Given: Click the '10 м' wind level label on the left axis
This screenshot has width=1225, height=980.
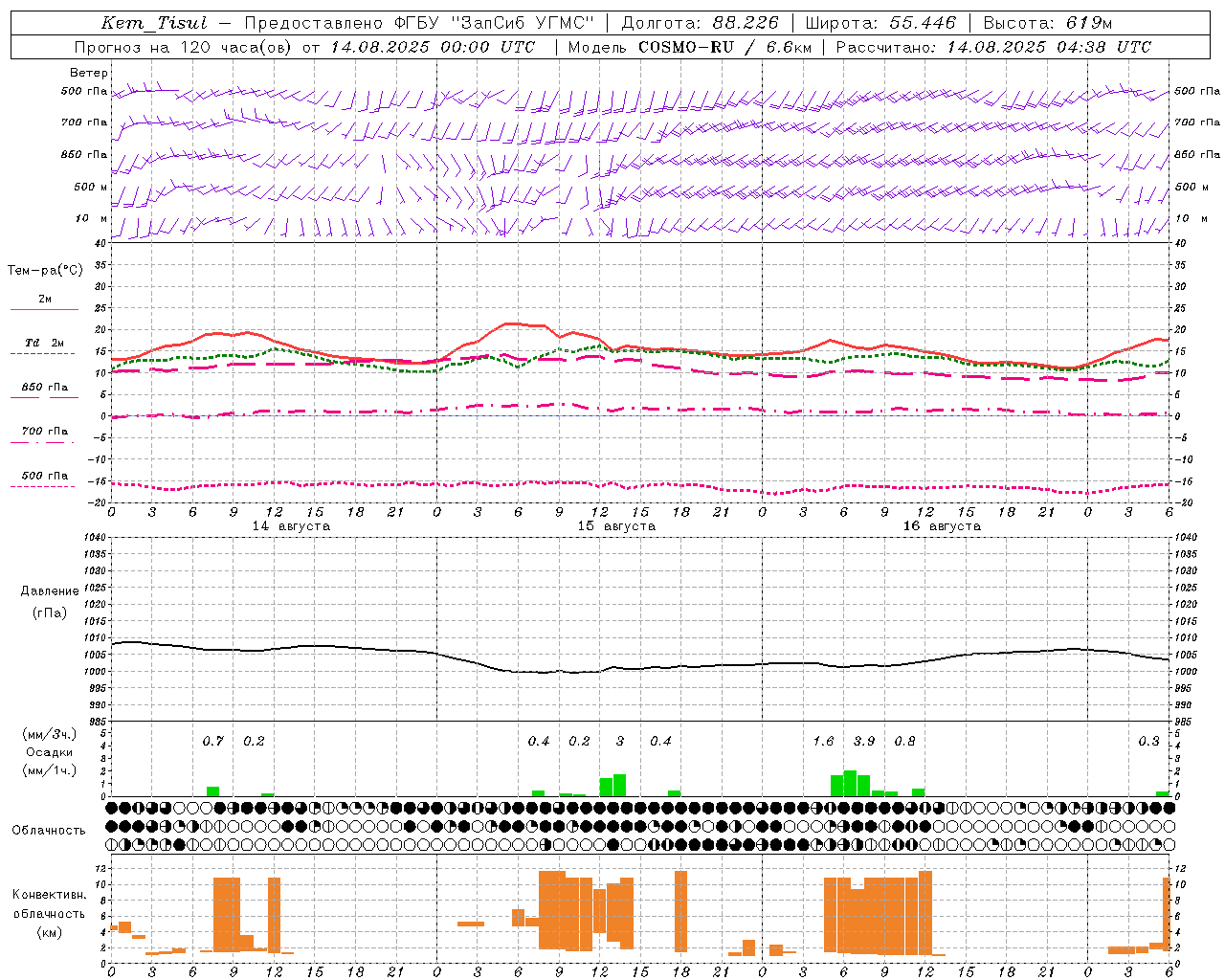Looking at the screenshot, I should click(92, 218).
